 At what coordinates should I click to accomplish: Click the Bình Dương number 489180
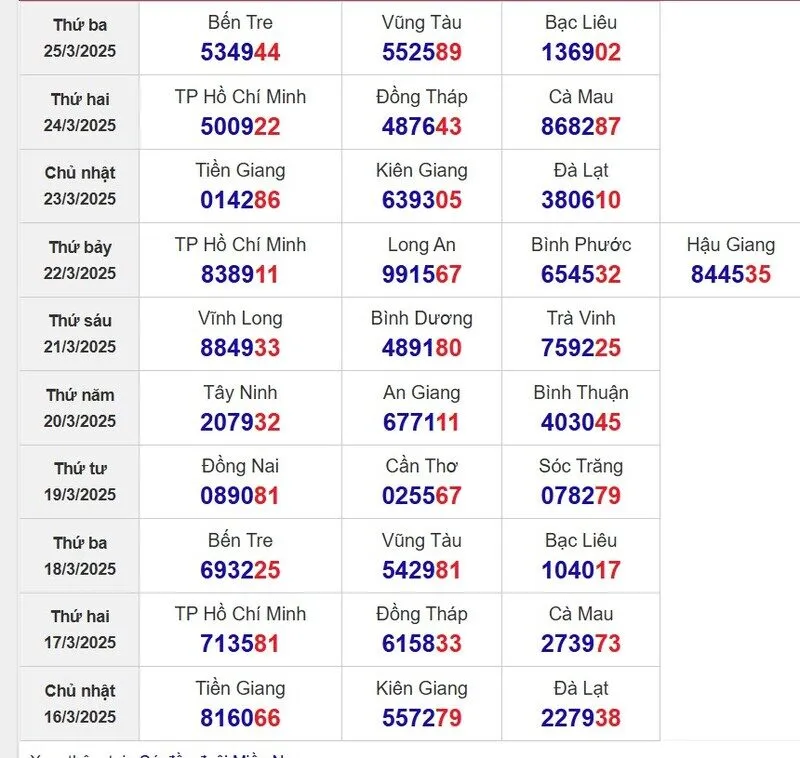click(421, 348)
